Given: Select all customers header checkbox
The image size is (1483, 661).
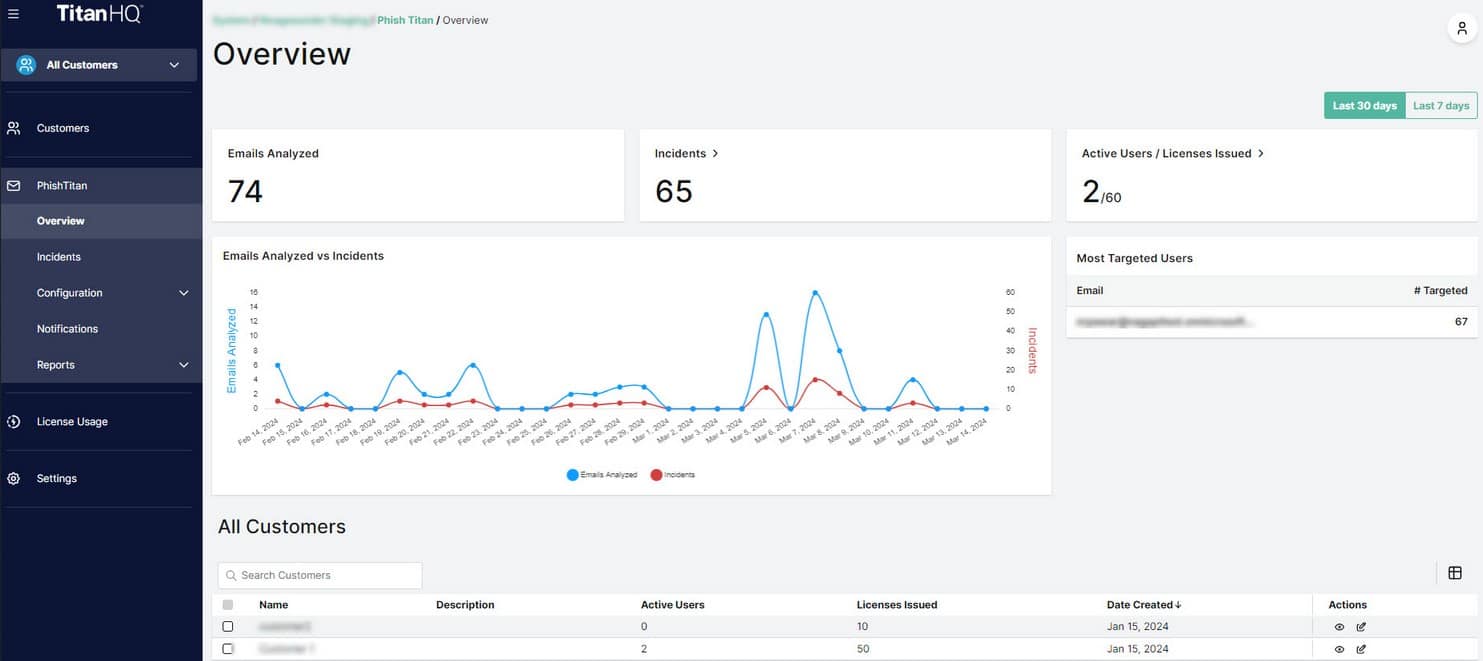Looking at the screenshot, I should [228, 605].
